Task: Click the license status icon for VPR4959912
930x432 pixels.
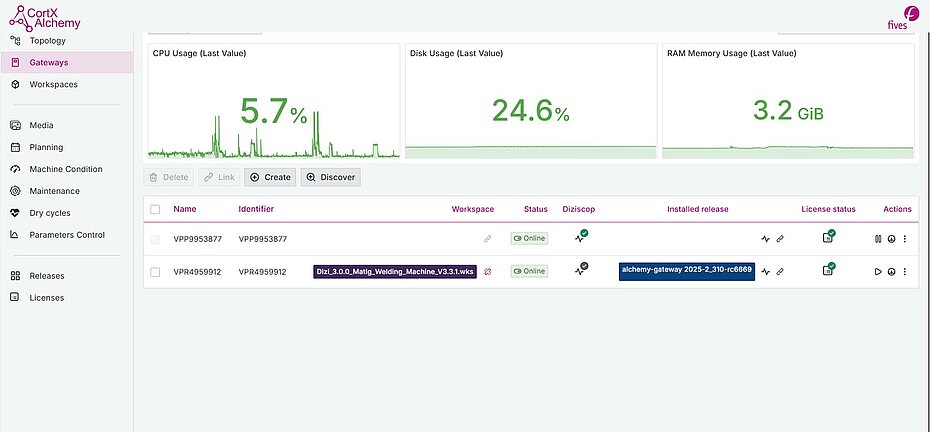Action: click(x=829, y=270)
